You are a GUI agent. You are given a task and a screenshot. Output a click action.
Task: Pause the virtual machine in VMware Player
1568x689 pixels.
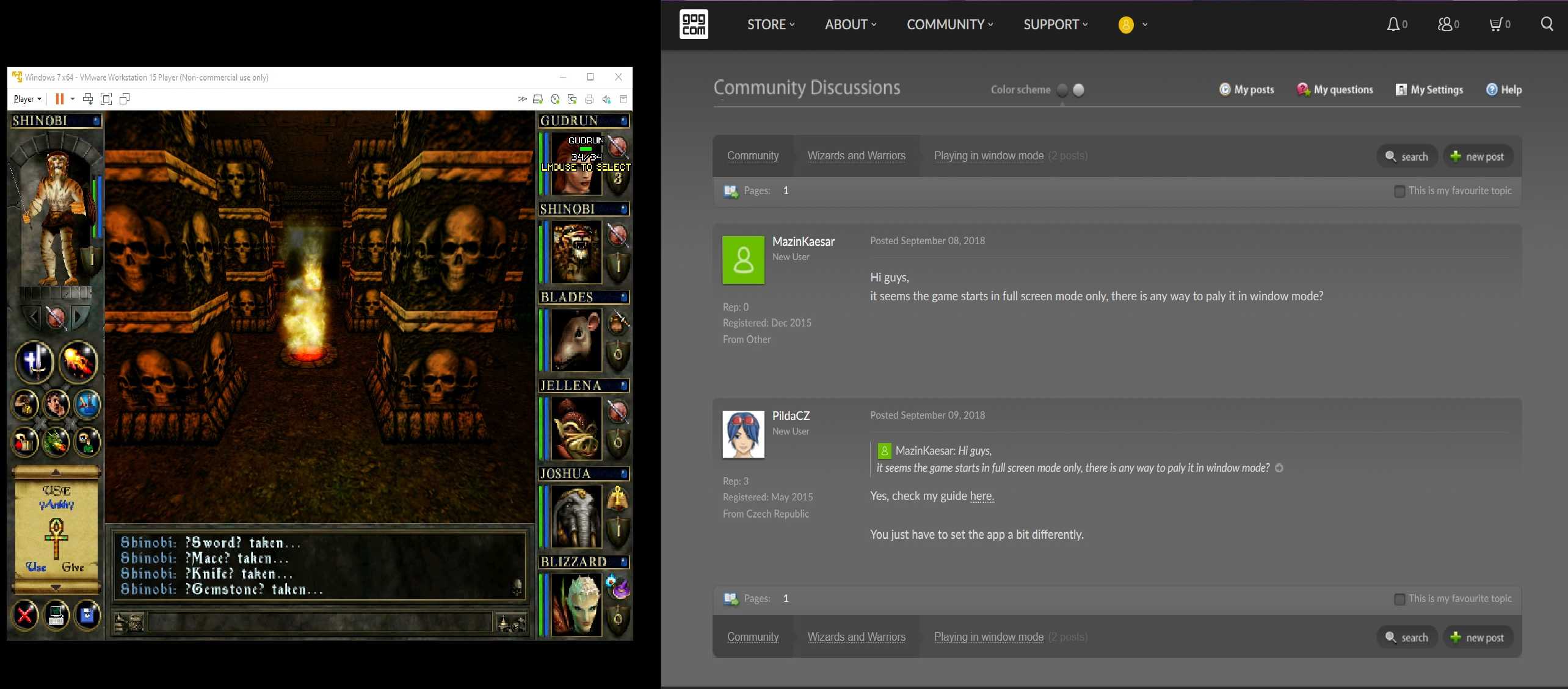coord(59,99)
